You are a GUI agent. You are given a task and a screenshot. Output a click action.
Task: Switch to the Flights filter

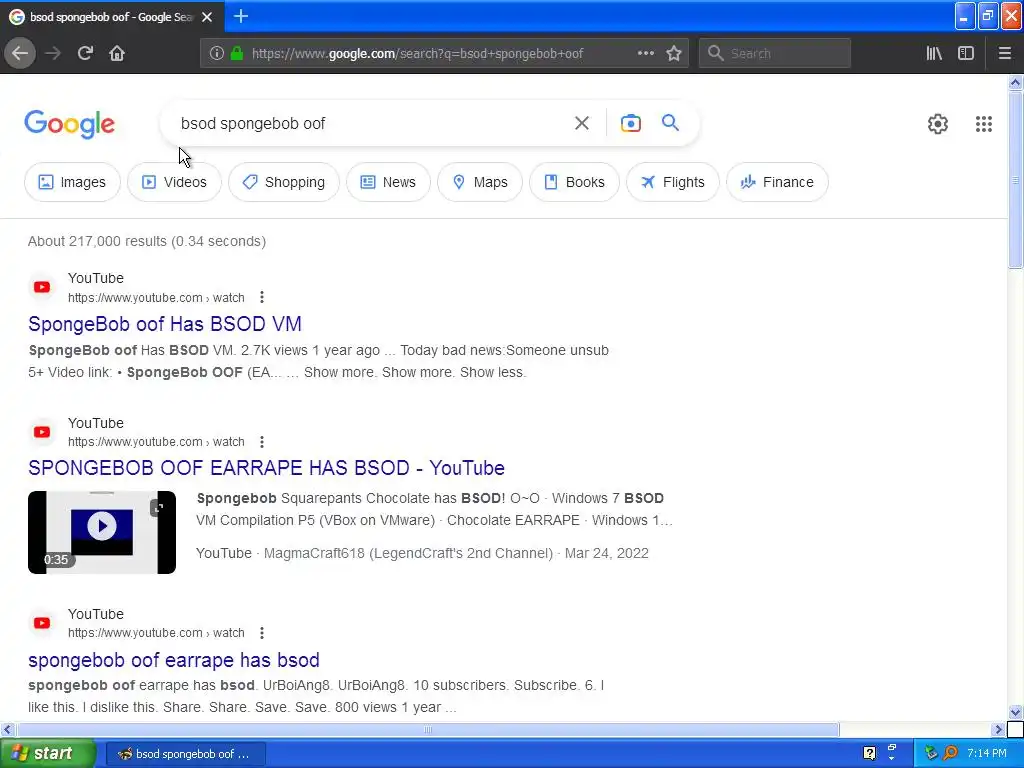click(x=673, y=182)
